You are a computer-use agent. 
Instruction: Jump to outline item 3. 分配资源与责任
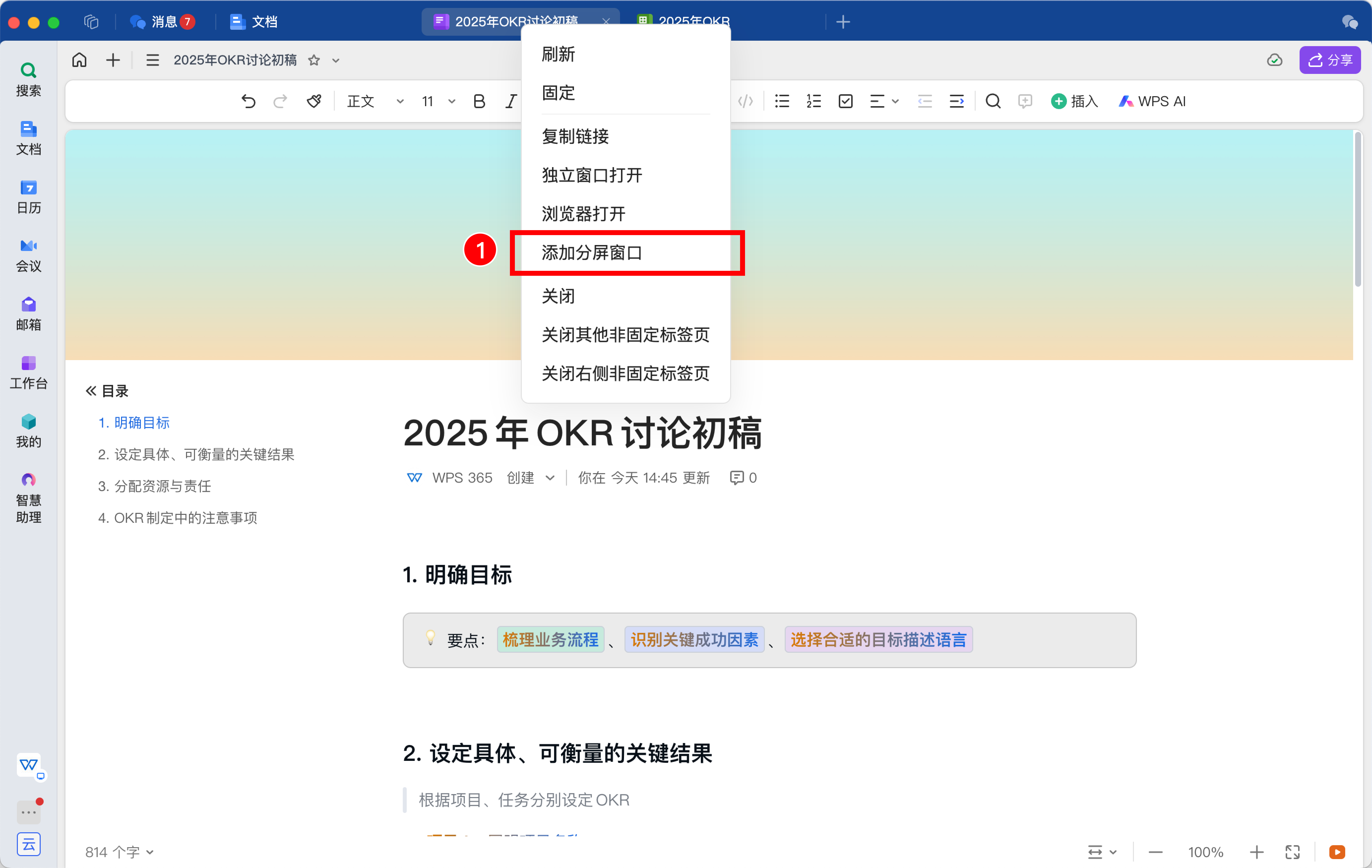[155, 486]
